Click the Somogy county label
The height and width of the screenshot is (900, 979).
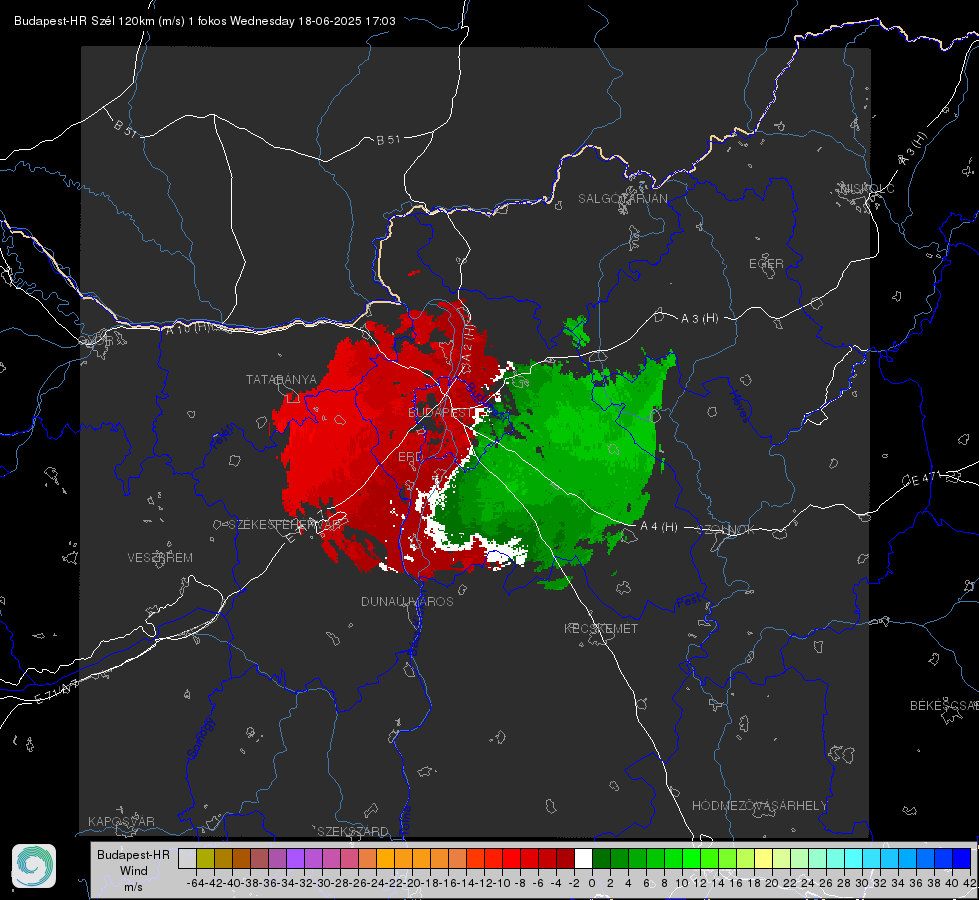point(200,738)
